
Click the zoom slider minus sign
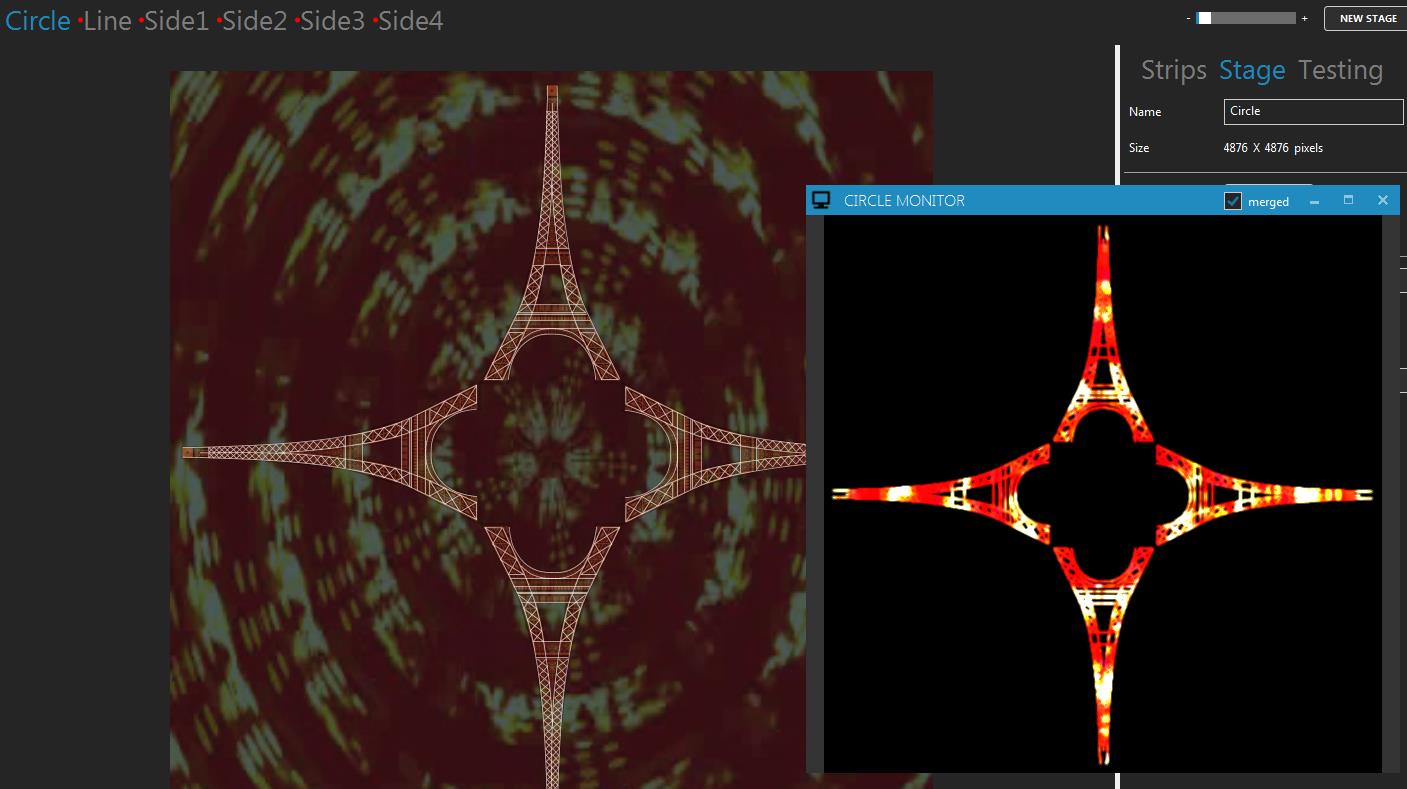point(1188,18)
